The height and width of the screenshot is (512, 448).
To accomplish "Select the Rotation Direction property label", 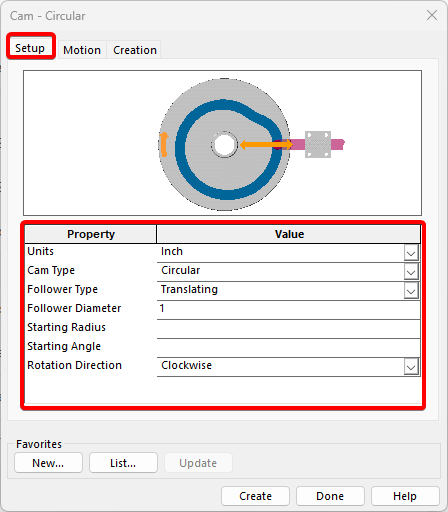I will 74,365.
